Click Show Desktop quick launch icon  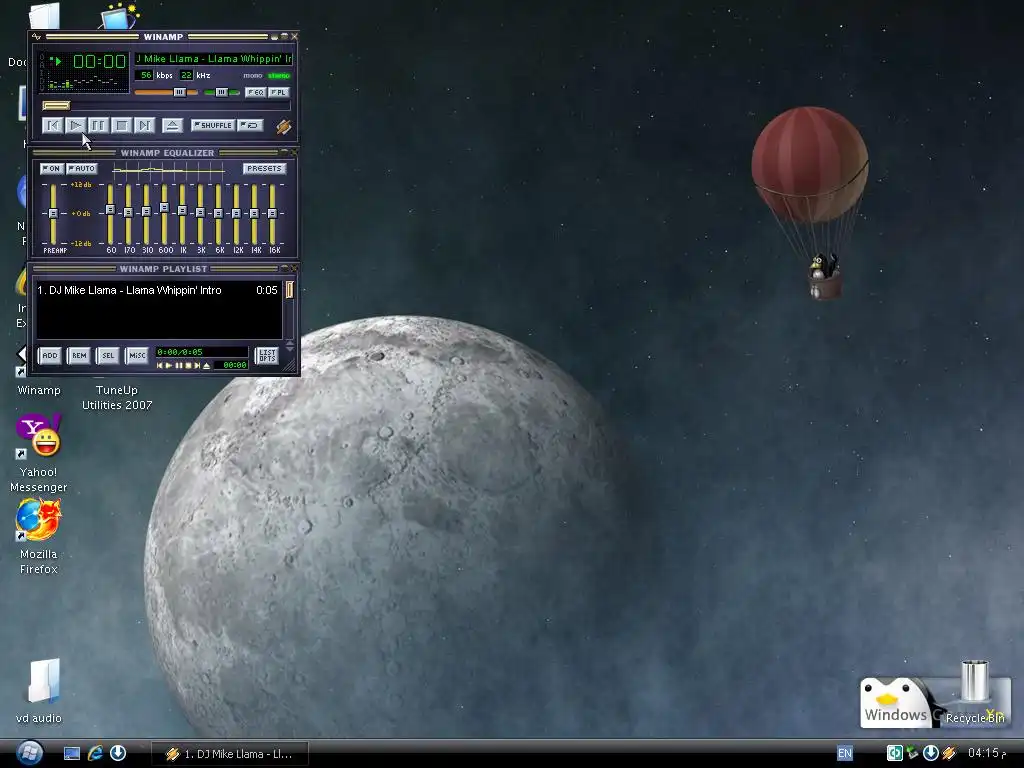(x=72, y=754)
